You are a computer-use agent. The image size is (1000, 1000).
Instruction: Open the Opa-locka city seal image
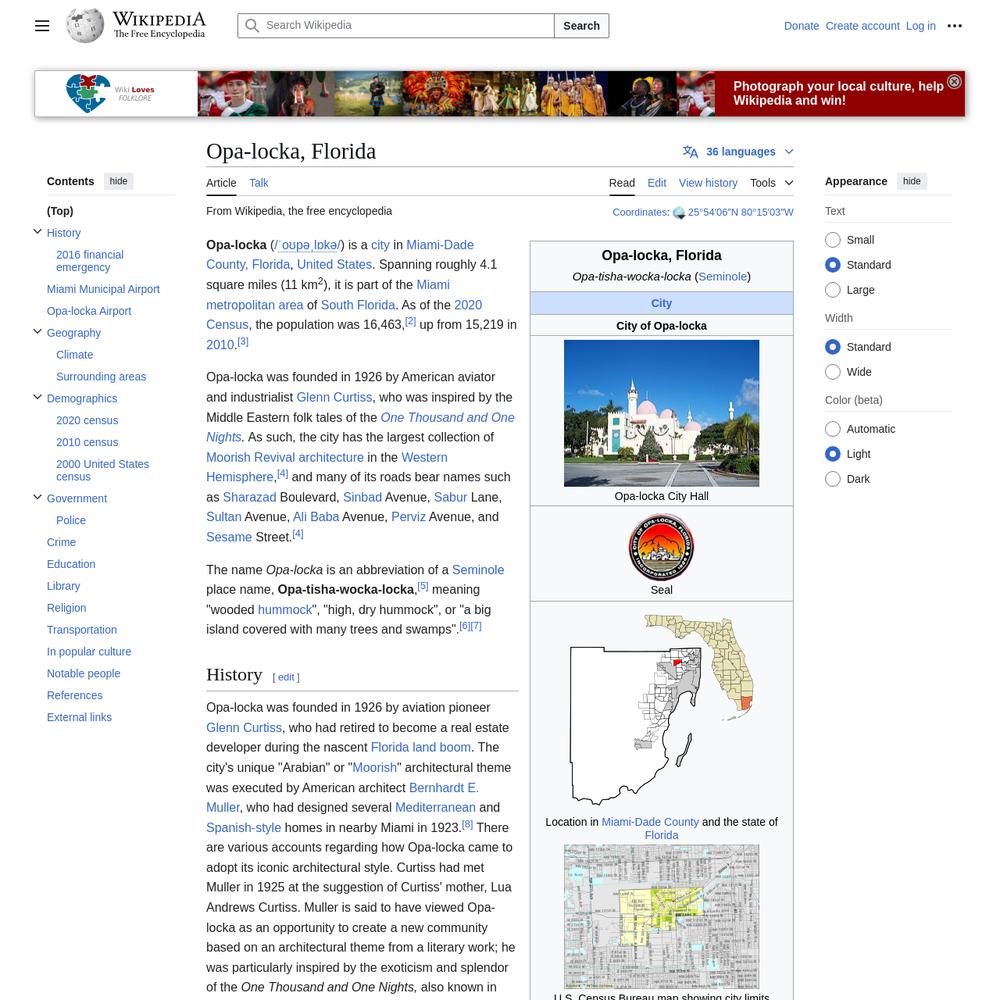[x=661, y=547]
